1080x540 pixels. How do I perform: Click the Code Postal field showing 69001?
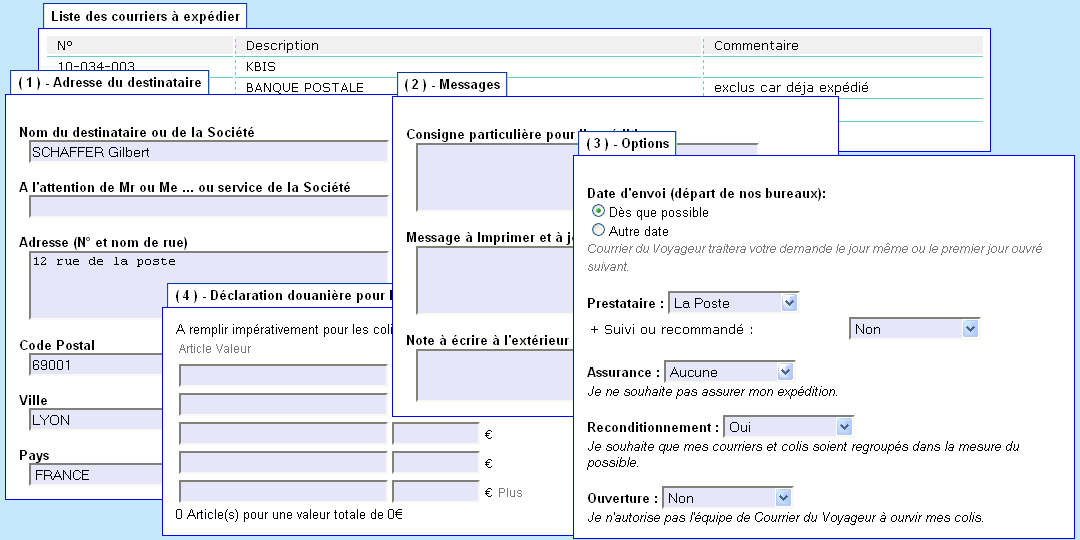pyautogui.click(x=95, y=365)
